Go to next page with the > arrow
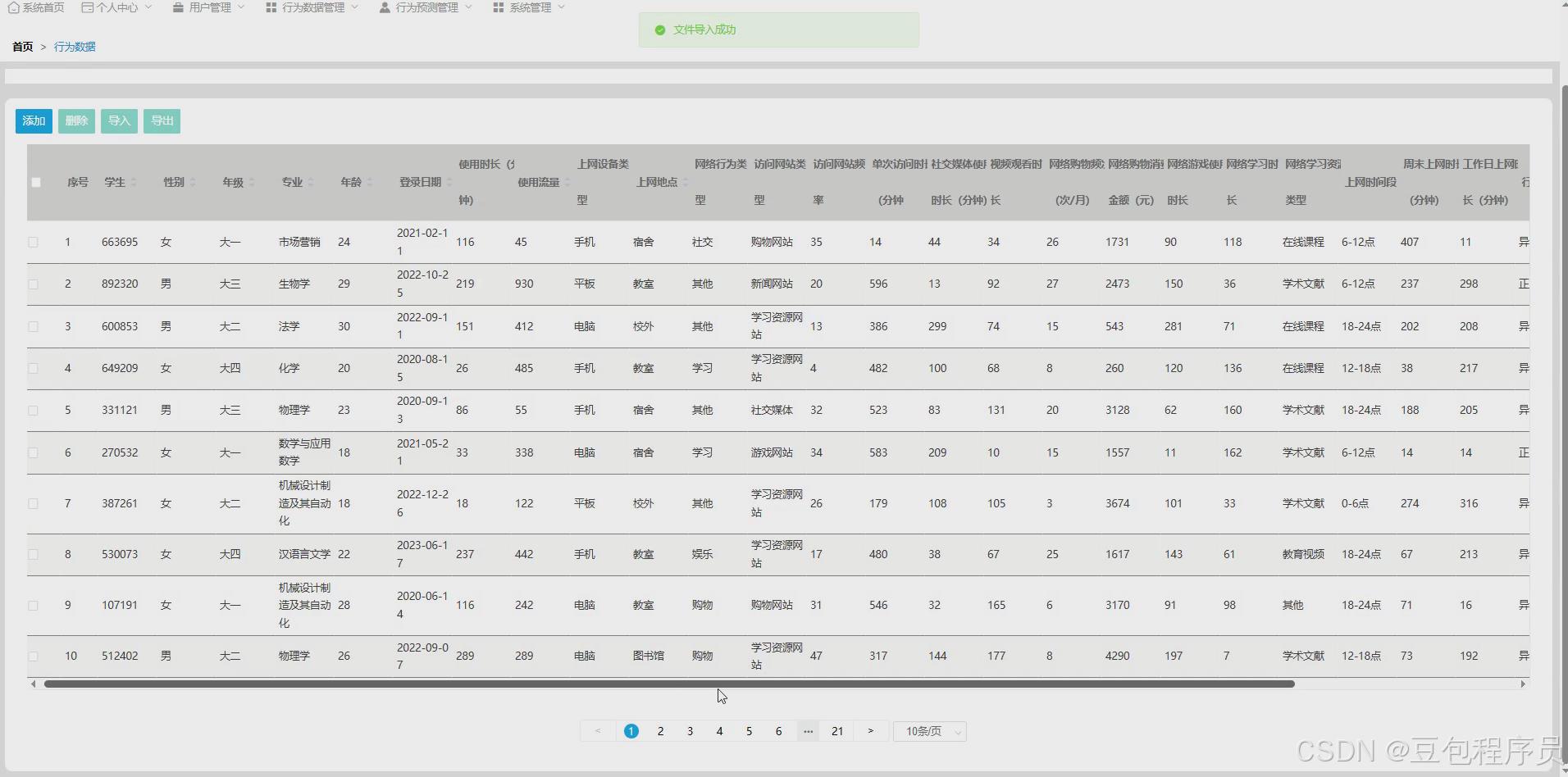The width and height of the screenshot is (1568, 777). point(870,731)
